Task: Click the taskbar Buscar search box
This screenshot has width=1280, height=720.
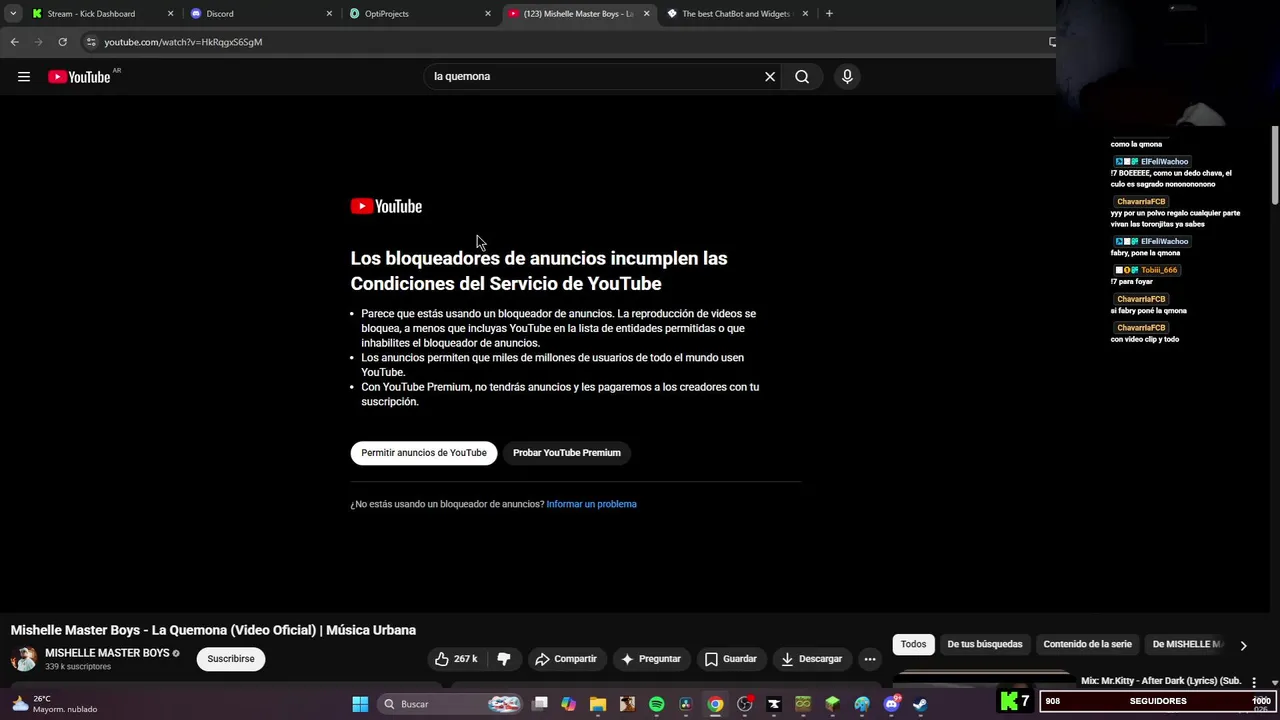Action: click(450, 704)
